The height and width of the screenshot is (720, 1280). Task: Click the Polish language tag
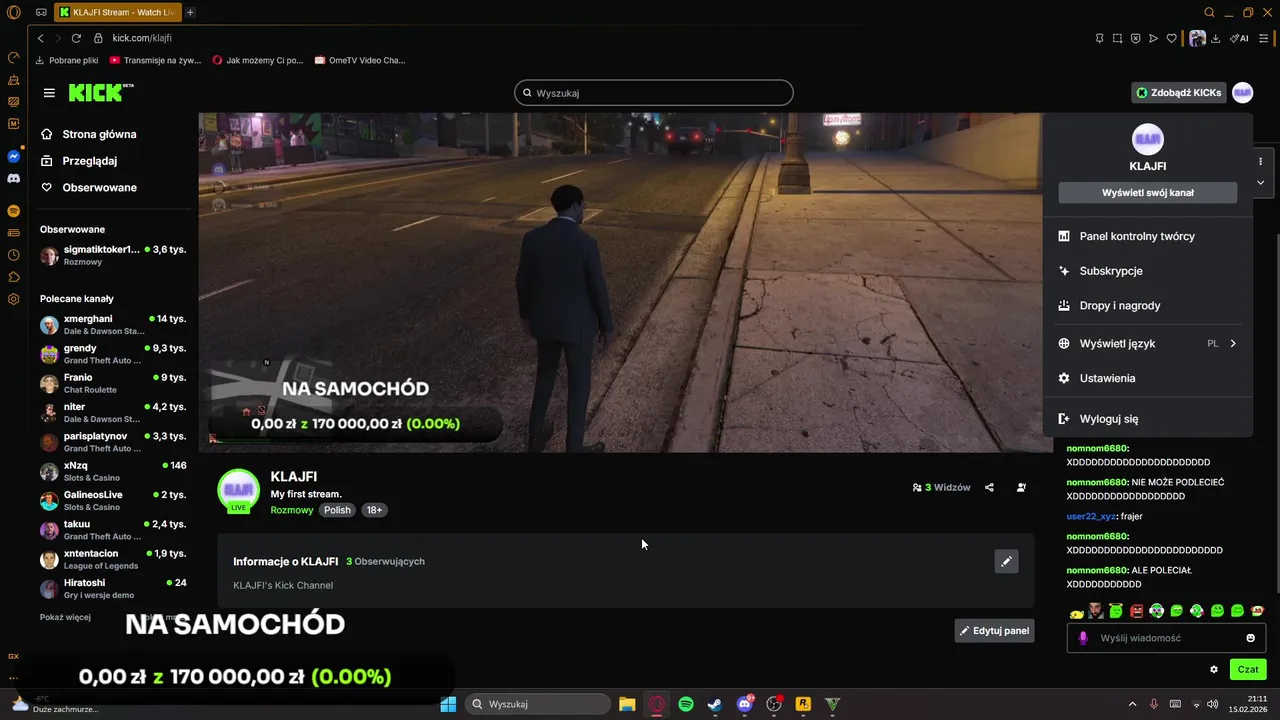coord(338,510)
